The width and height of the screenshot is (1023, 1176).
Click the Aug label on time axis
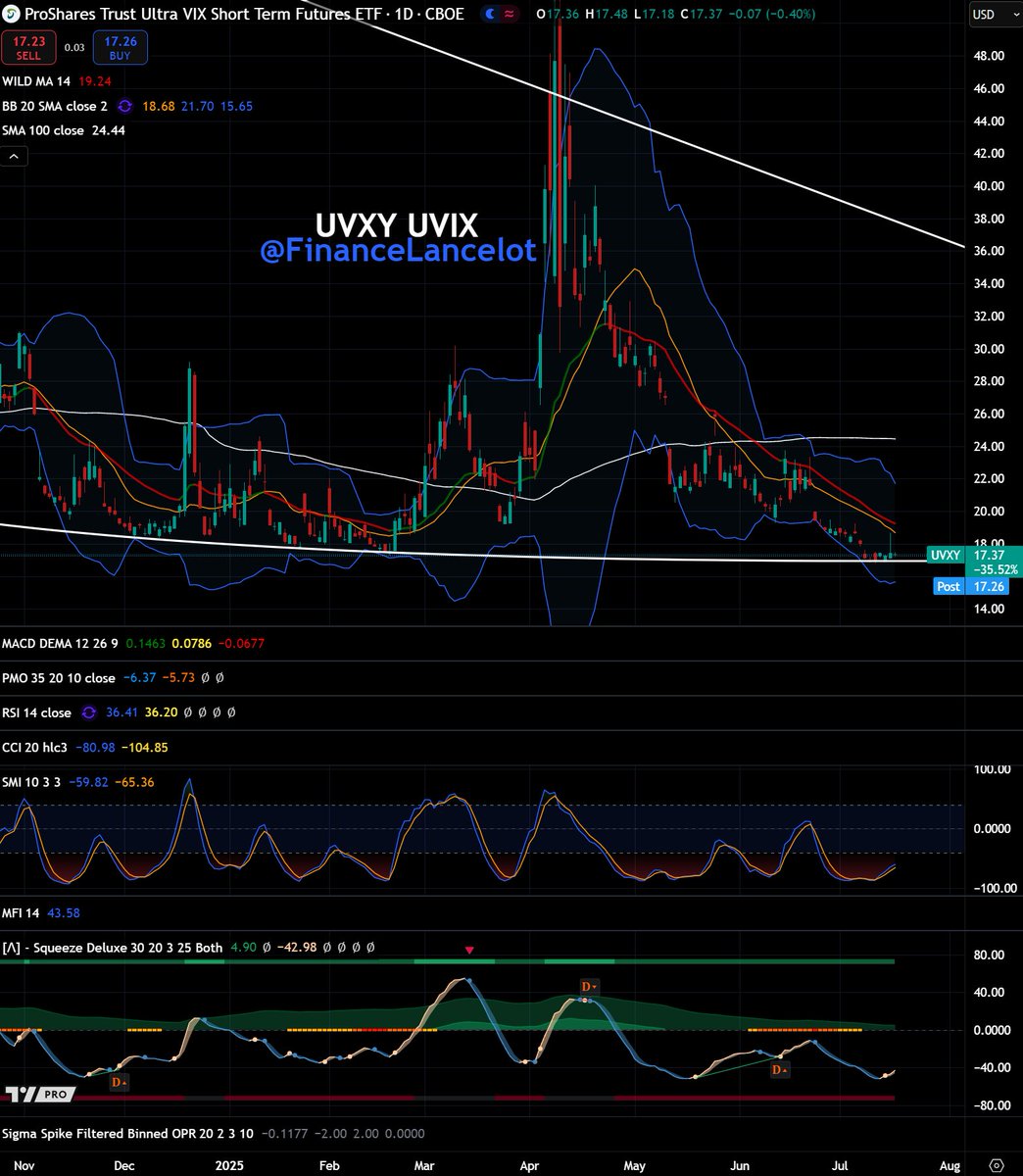(x=950, y=1165)
